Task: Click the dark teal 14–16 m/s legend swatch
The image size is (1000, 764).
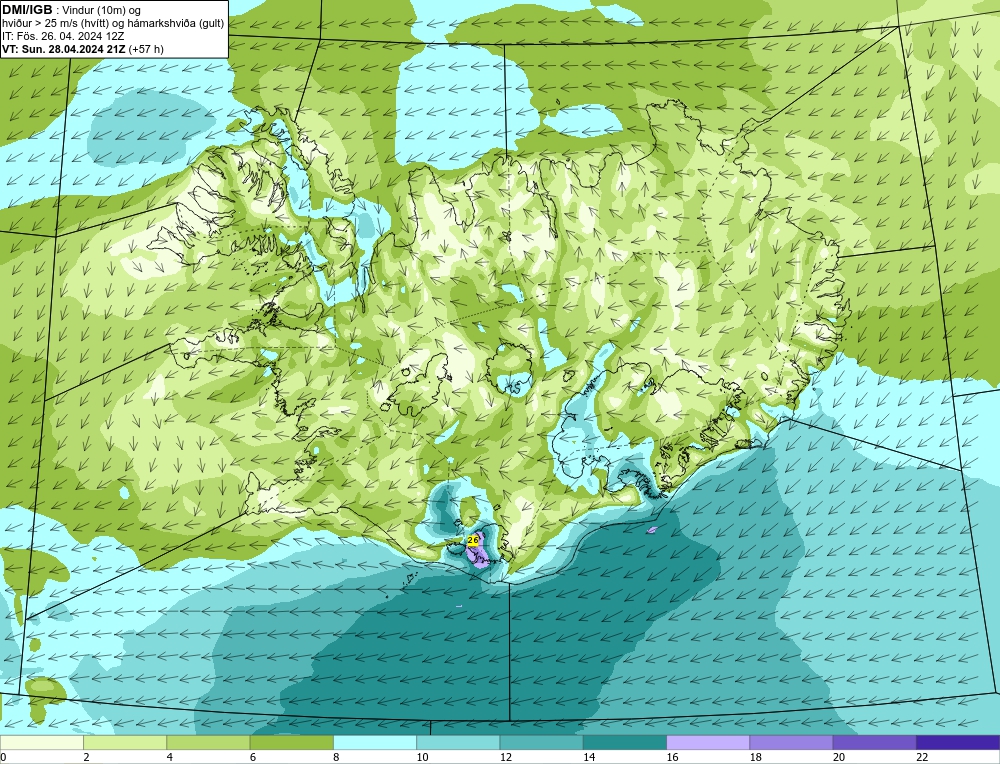Action: tap(625, 742)
